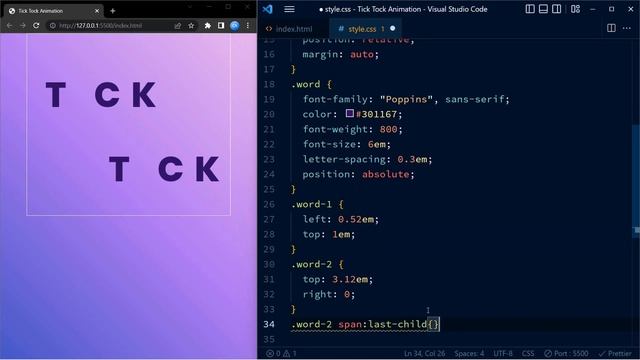Select the Tick Tock Animation browser tab
The image size is (640, 360).
coord(52,11)
